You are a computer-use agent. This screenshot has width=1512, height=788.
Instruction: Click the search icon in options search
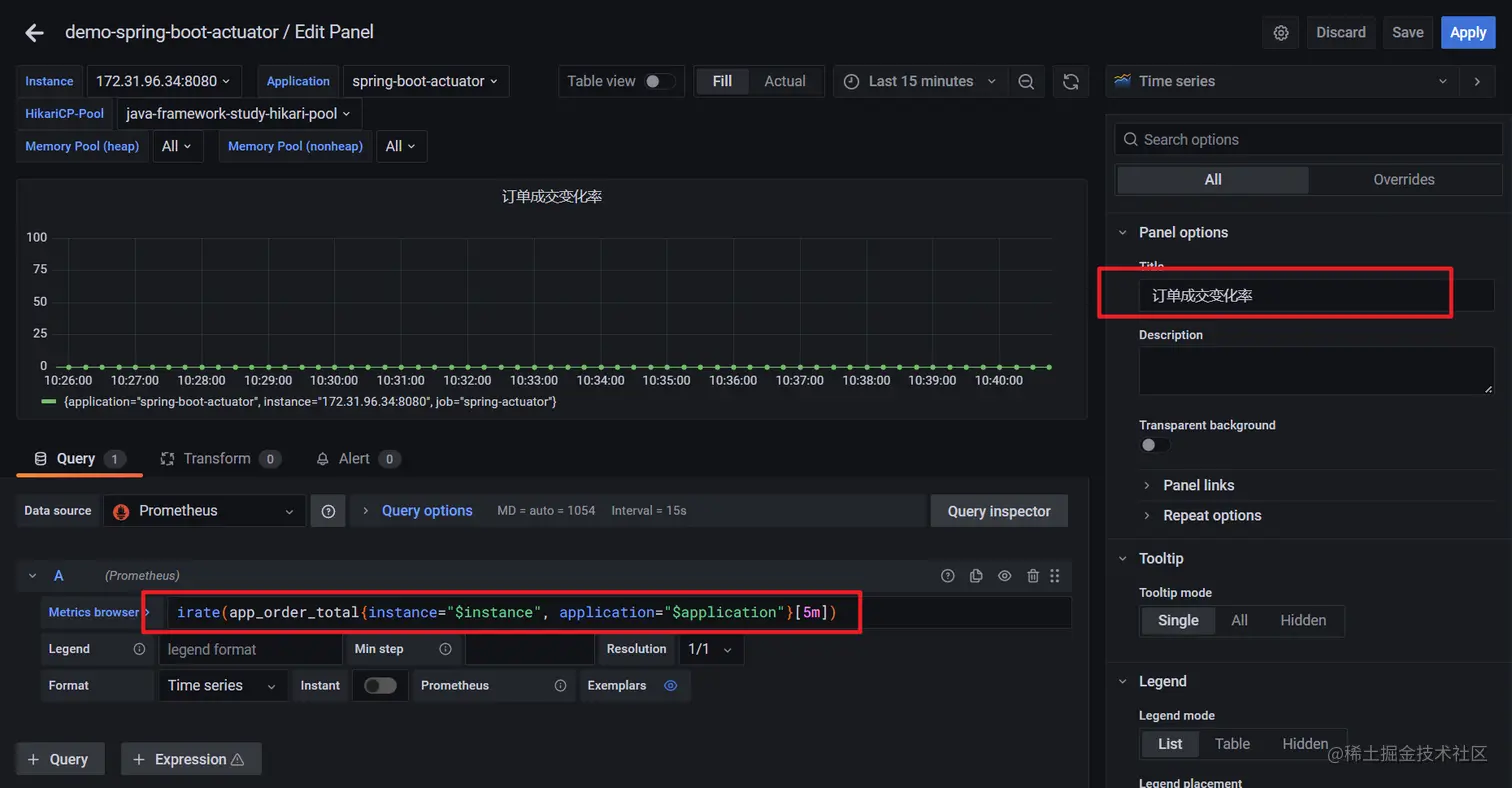[x=1130, y=139]
